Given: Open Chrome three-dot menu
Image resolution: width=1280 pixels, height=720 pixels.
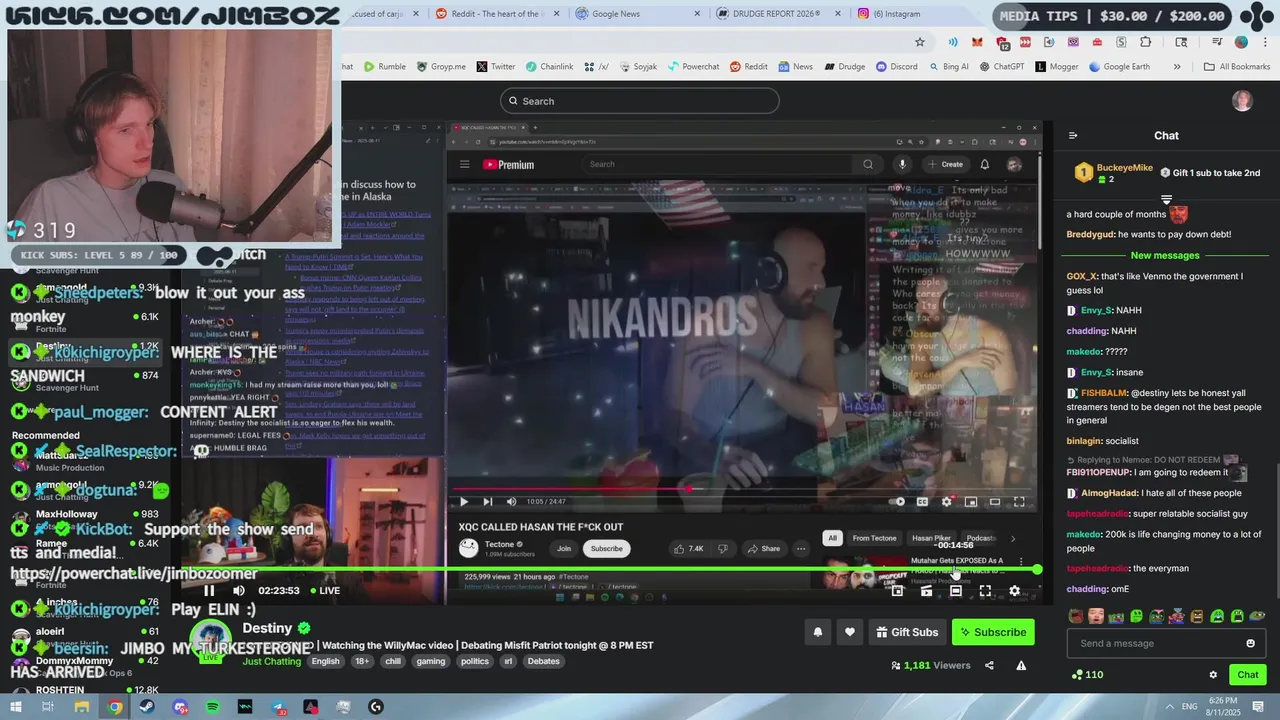Looking at the screenshot, I should coord(1264,42).
